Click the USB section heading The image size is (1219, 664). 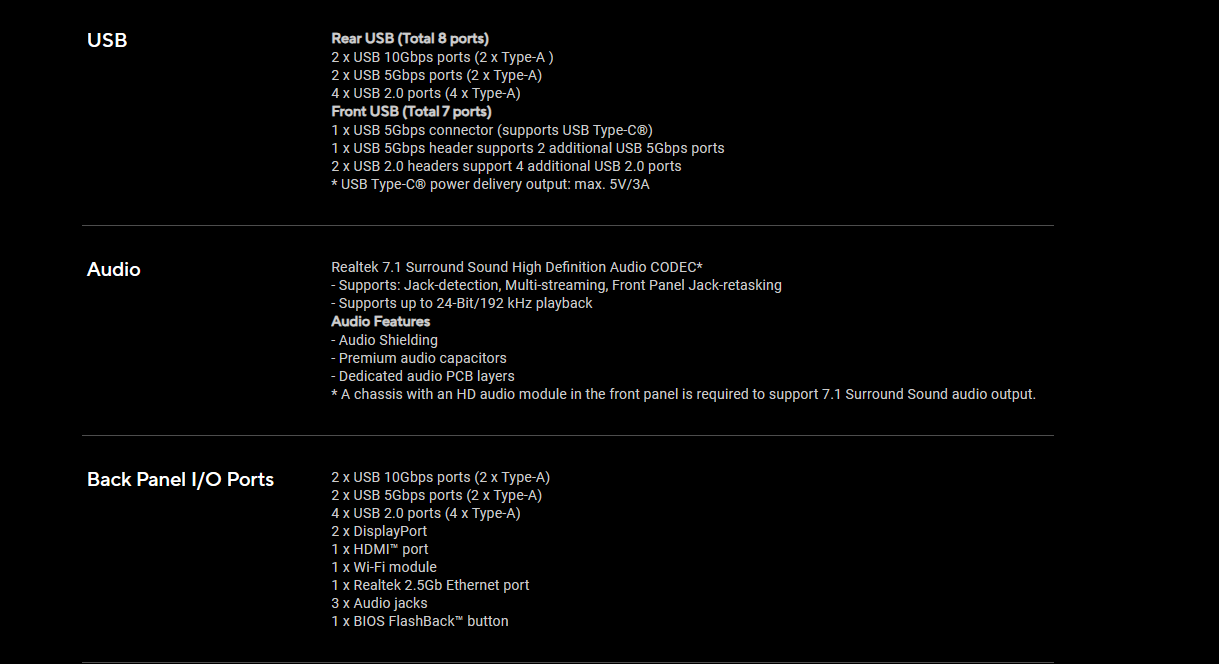[107, 41]
